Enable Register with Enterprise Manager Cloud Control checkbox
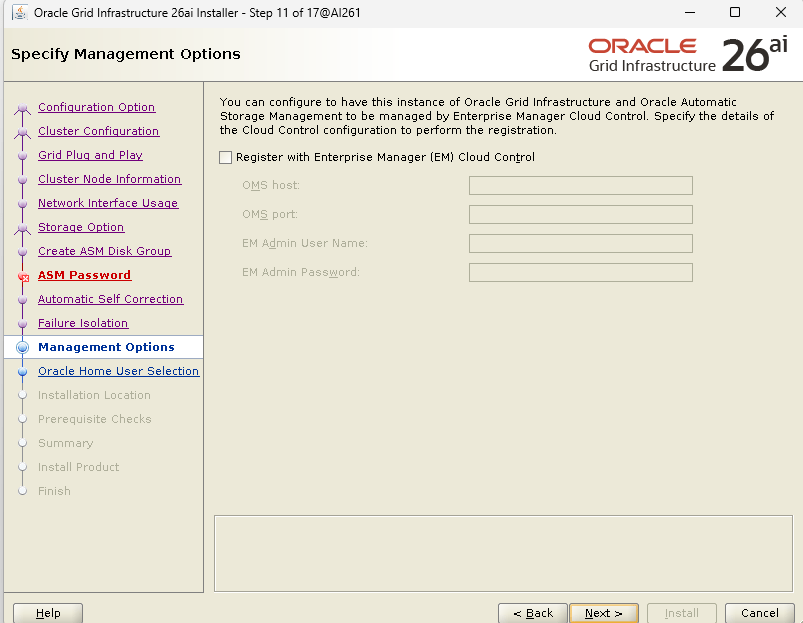This screenshot has height=623, width=803. (225, 157)
